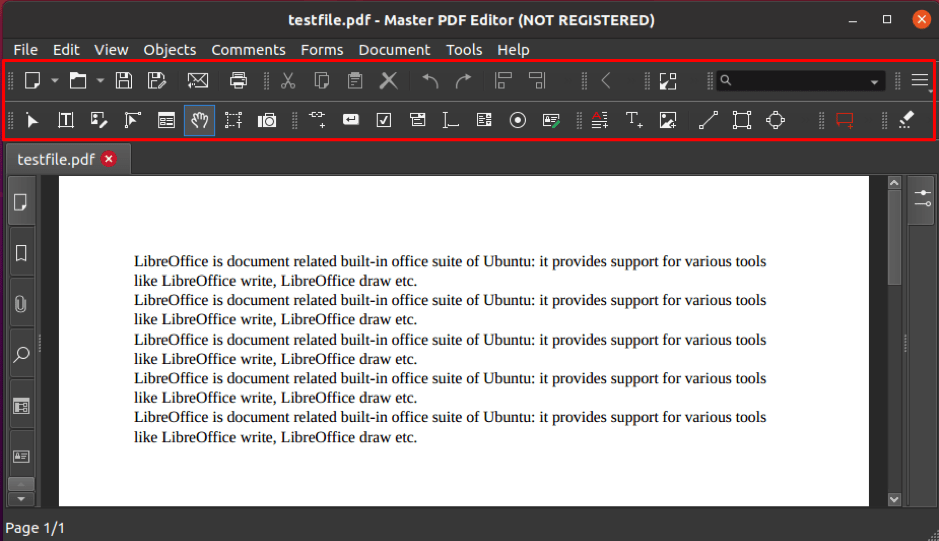
Task: Open the hamburger toolbar menu
Action: (919, 80)
